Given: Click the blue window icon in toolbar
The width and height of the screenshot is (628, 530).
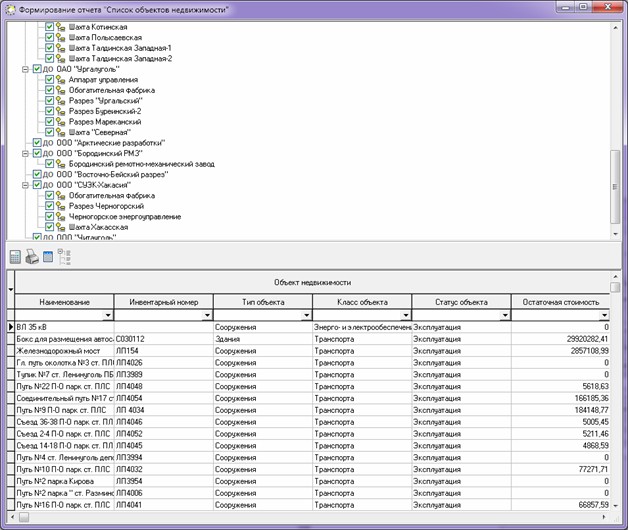Looking at the screenshot, I should 48,257.
